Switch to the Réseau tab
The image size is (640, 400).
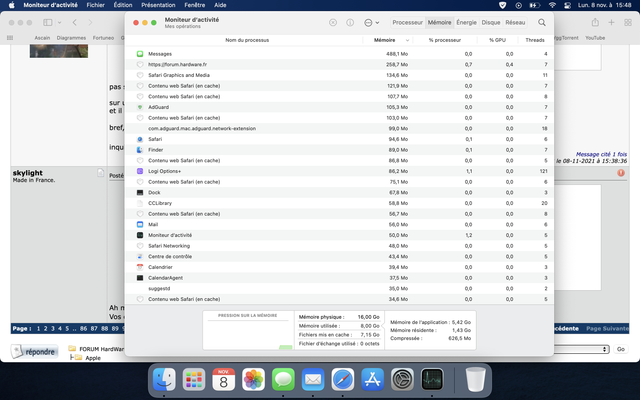[515, 22]
